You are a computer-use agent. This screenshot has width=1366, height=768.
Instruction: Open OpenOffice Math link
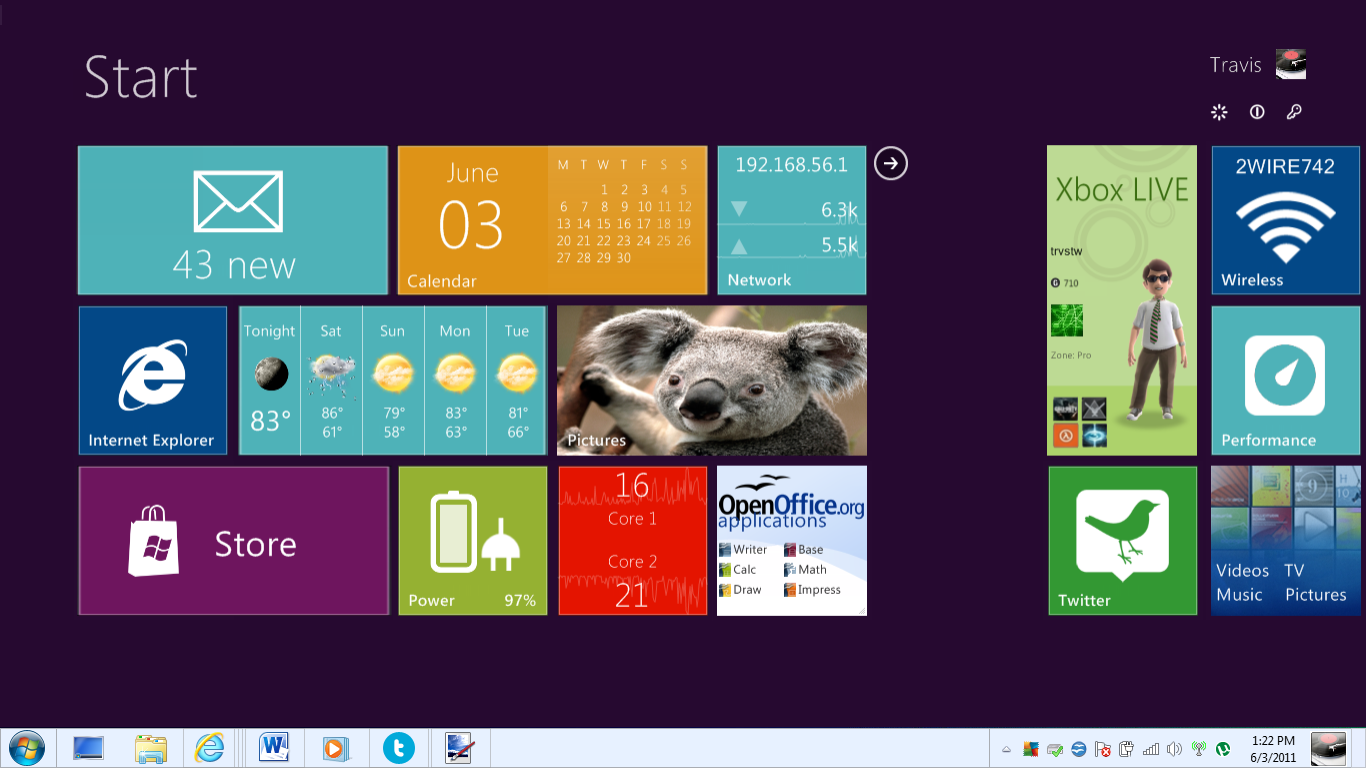pyautogui.click(x=806, y=569)
